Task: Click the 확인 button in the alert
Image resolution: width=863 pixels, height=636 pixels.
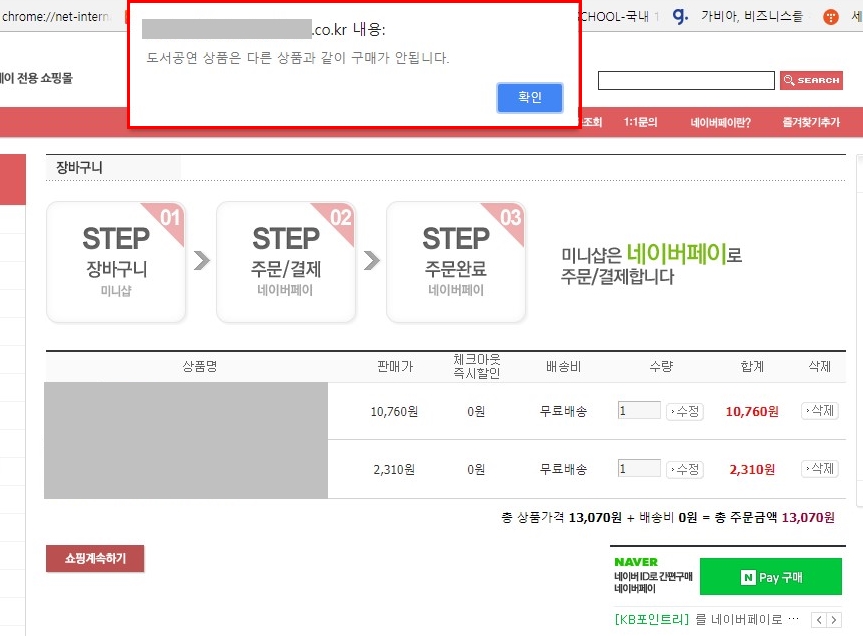Action: [x=529, y=97]
